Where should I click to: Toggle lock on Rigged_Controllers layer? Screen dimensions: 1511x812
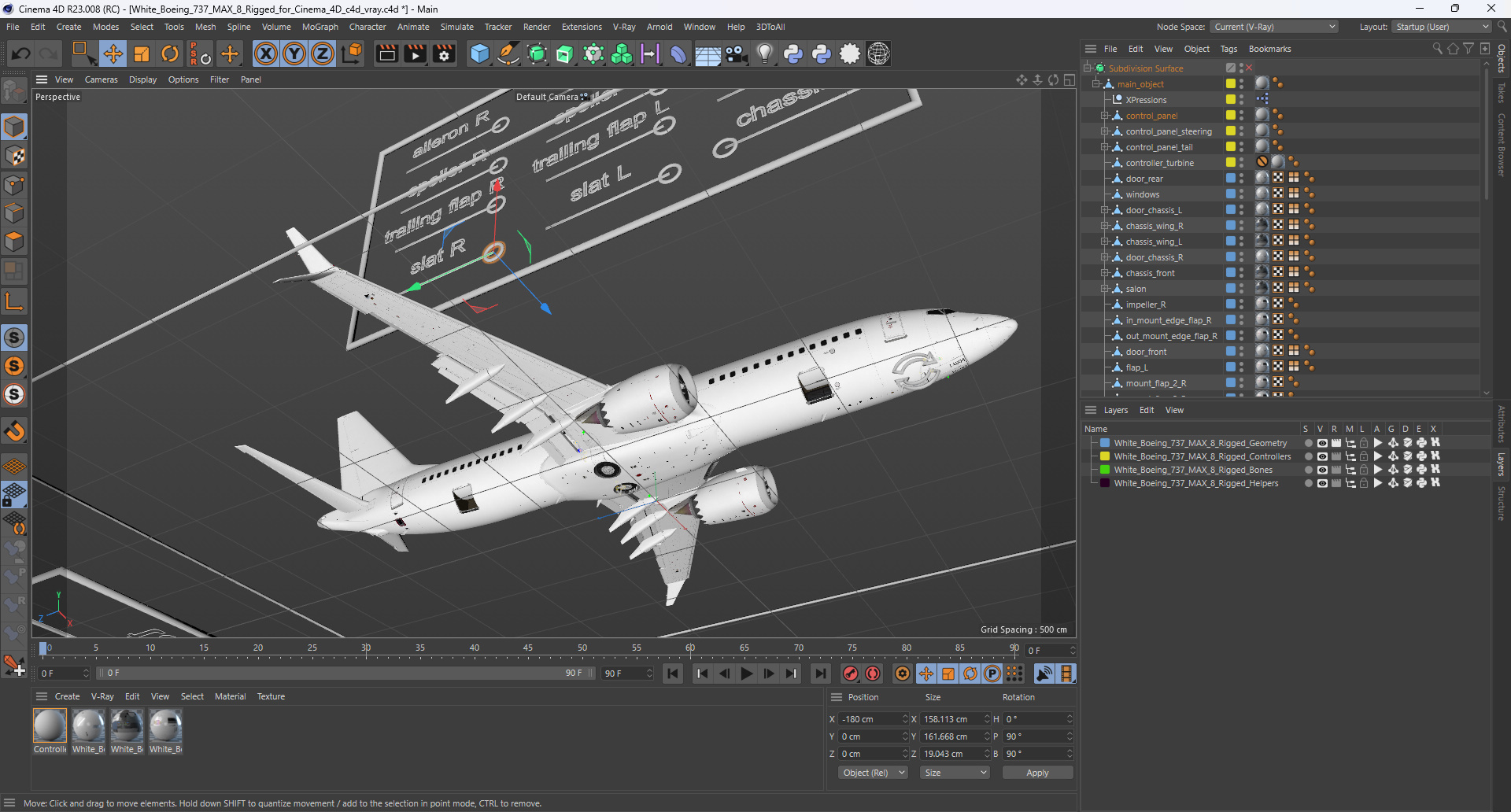click(1364, 456)
